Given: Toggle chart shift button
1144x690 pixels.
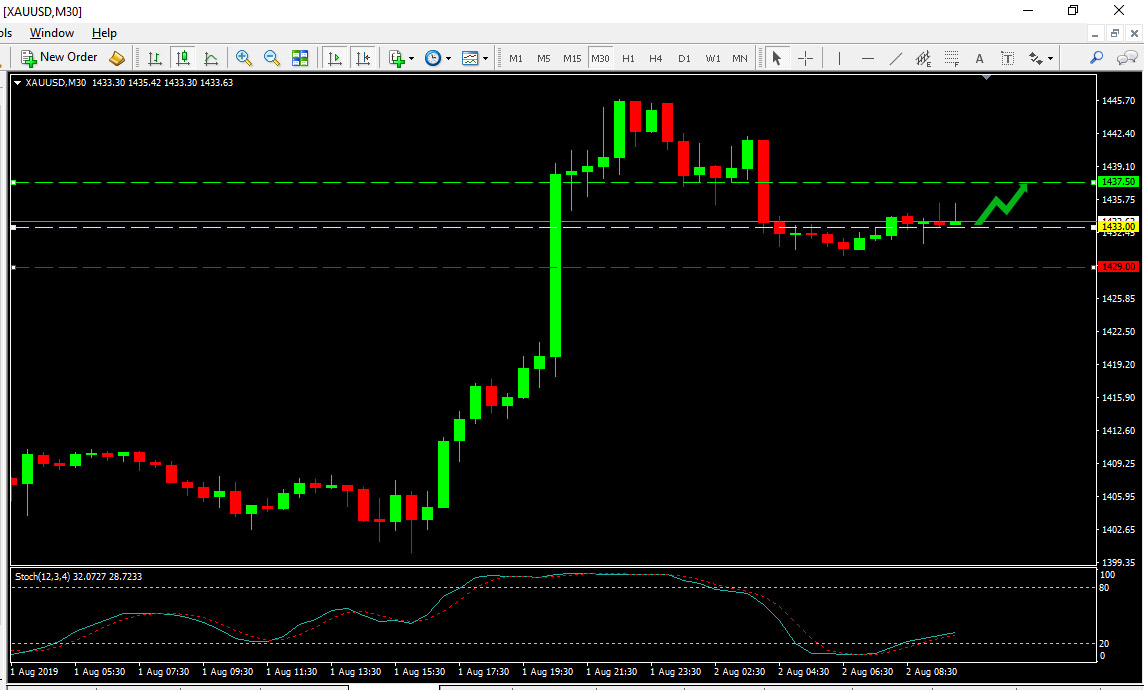Looking at the screenshot, I should (x=363, y=58).
